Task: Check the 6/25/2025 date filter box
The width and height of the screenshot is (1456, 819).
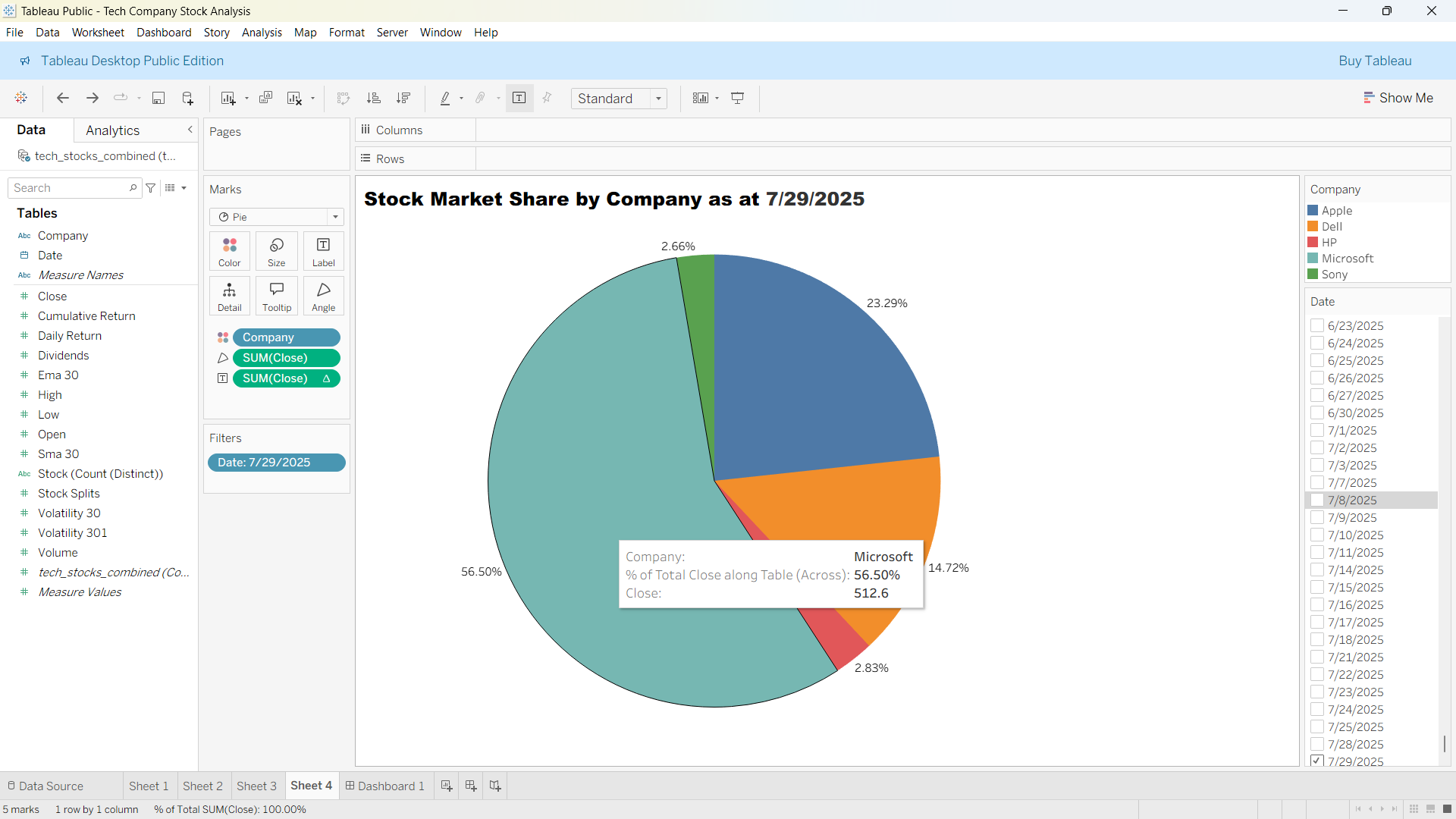Action: [1317, 360]
